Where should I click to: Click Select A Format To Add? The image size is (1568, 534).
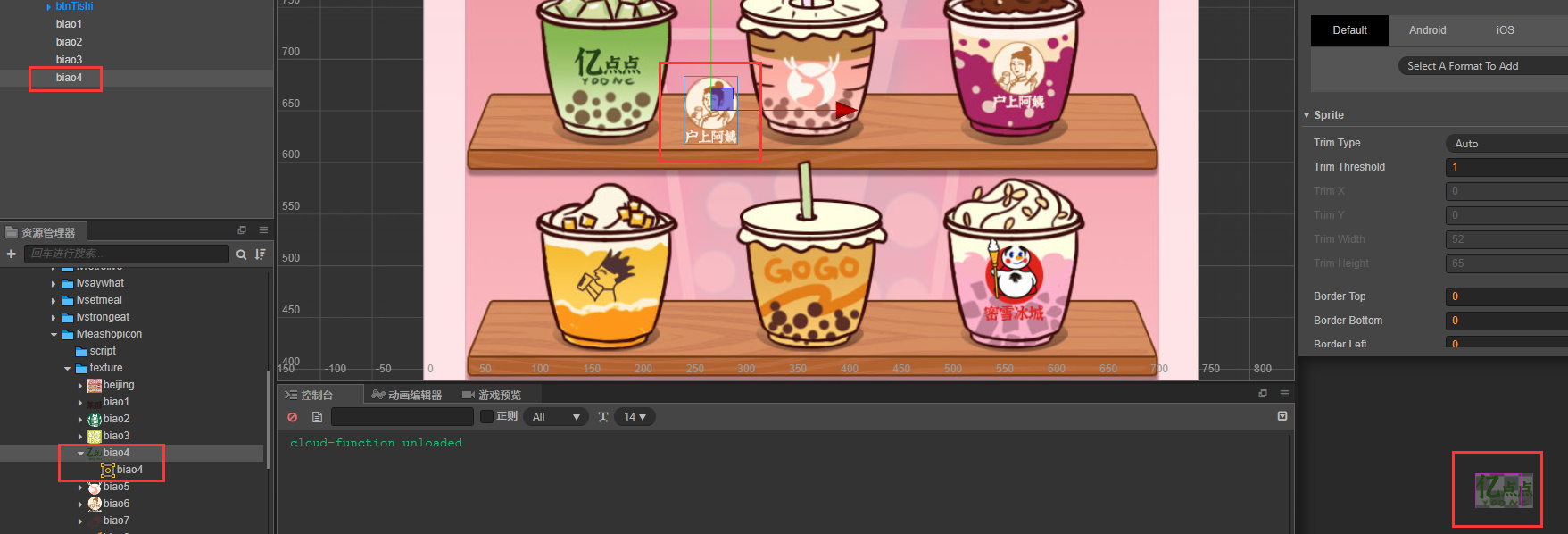[x=1481, y=66]
